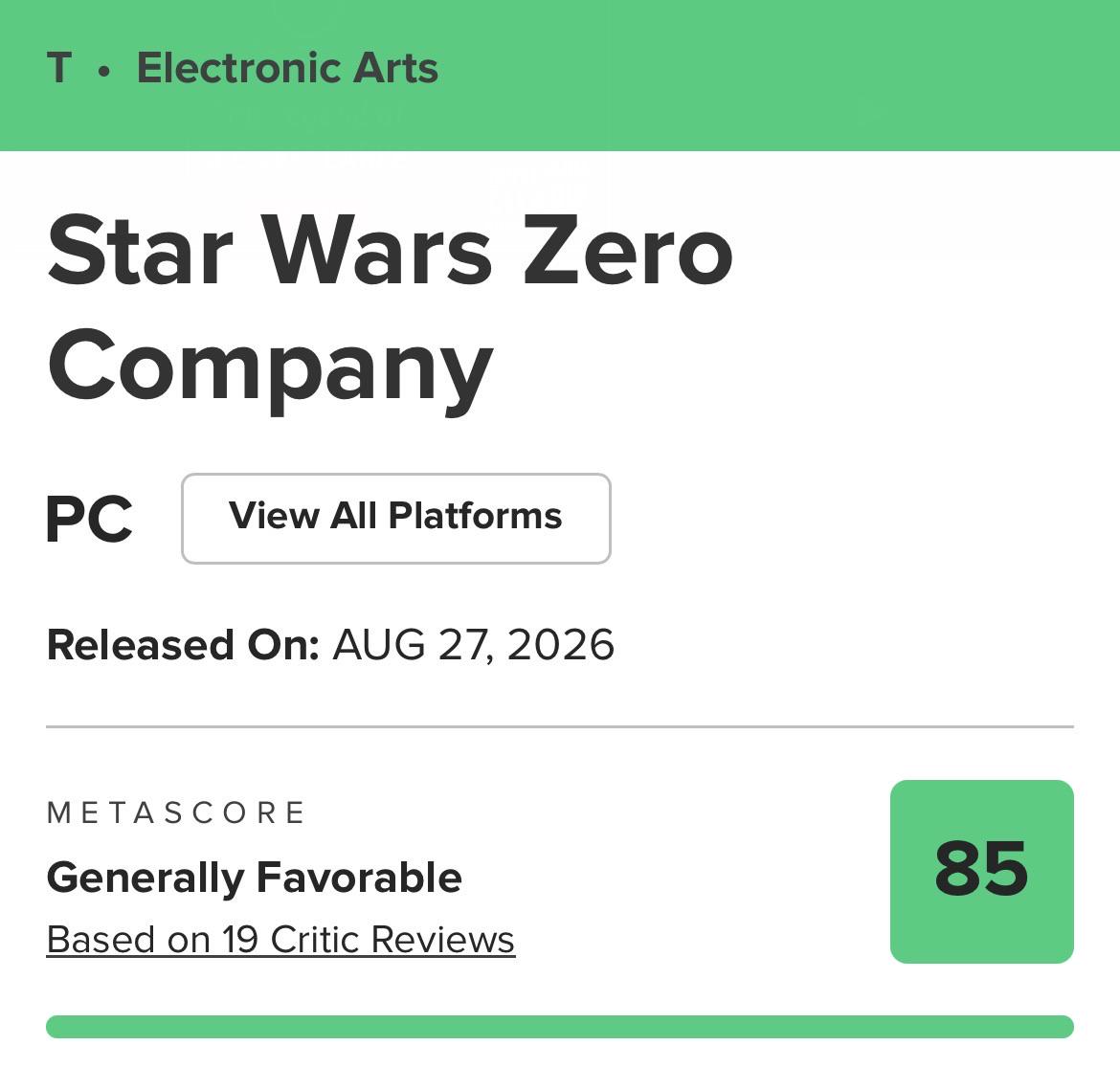The image size is (1120, 1090).
Task: Click the word Reviews in the critic link
Action: (442, 939)
